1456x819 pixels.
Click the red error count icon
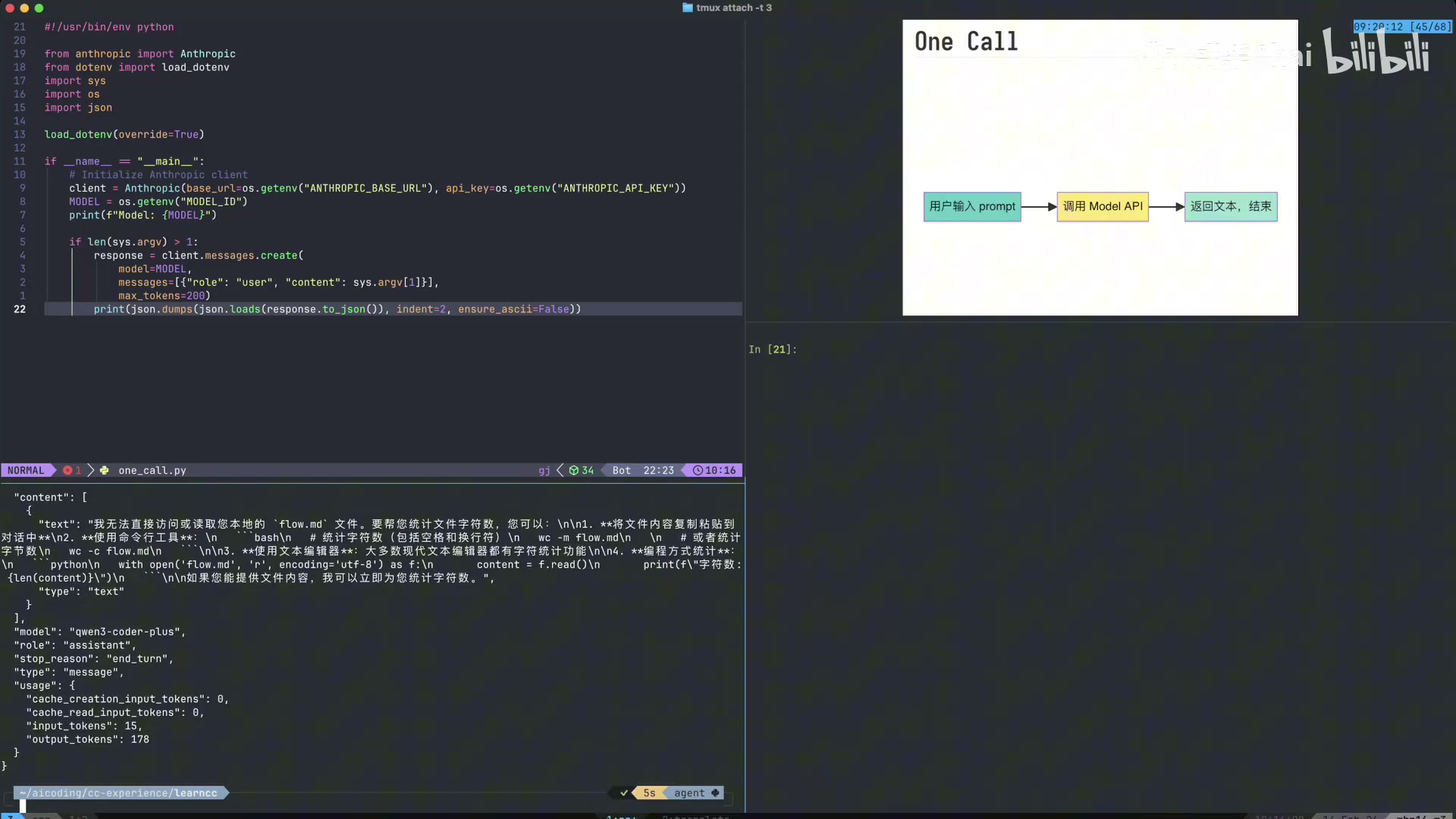tap(68, 470)
